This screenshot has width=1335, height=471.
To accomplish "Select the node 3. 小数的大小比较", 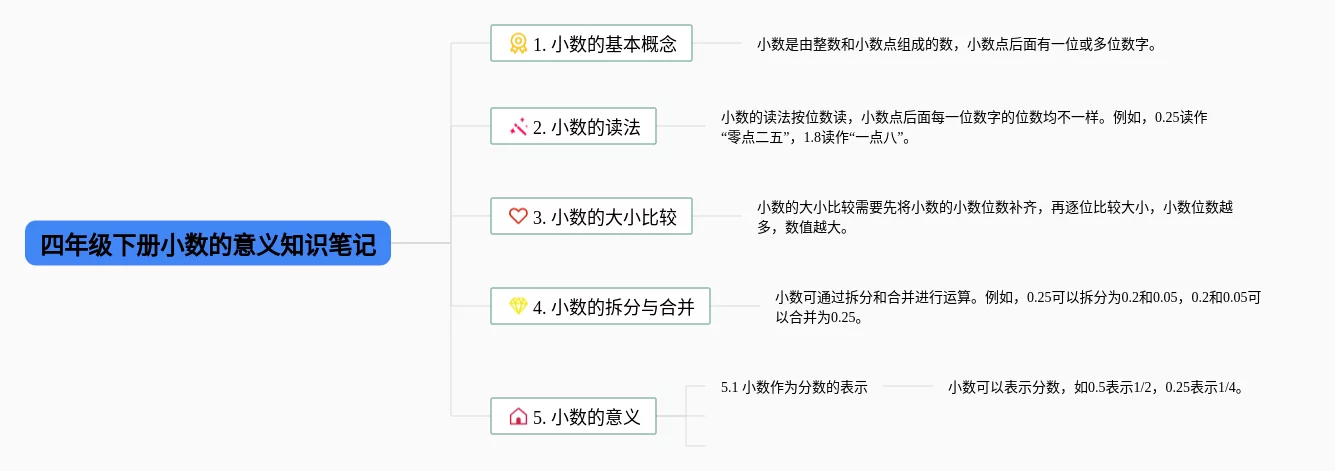I will click(x=591, y=216).
